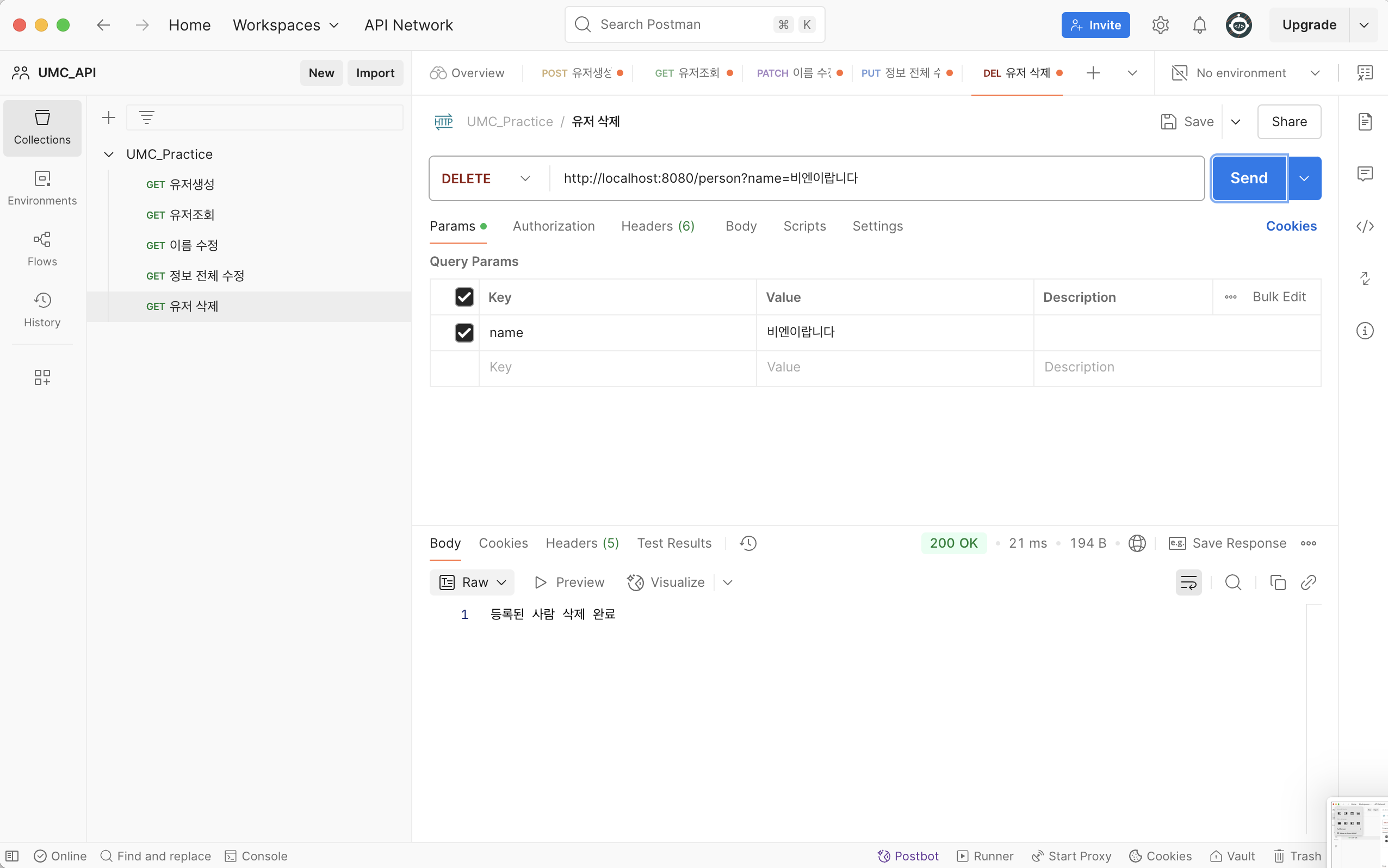Click the code snippet icon in right sidebar

tap(1365, 226)
